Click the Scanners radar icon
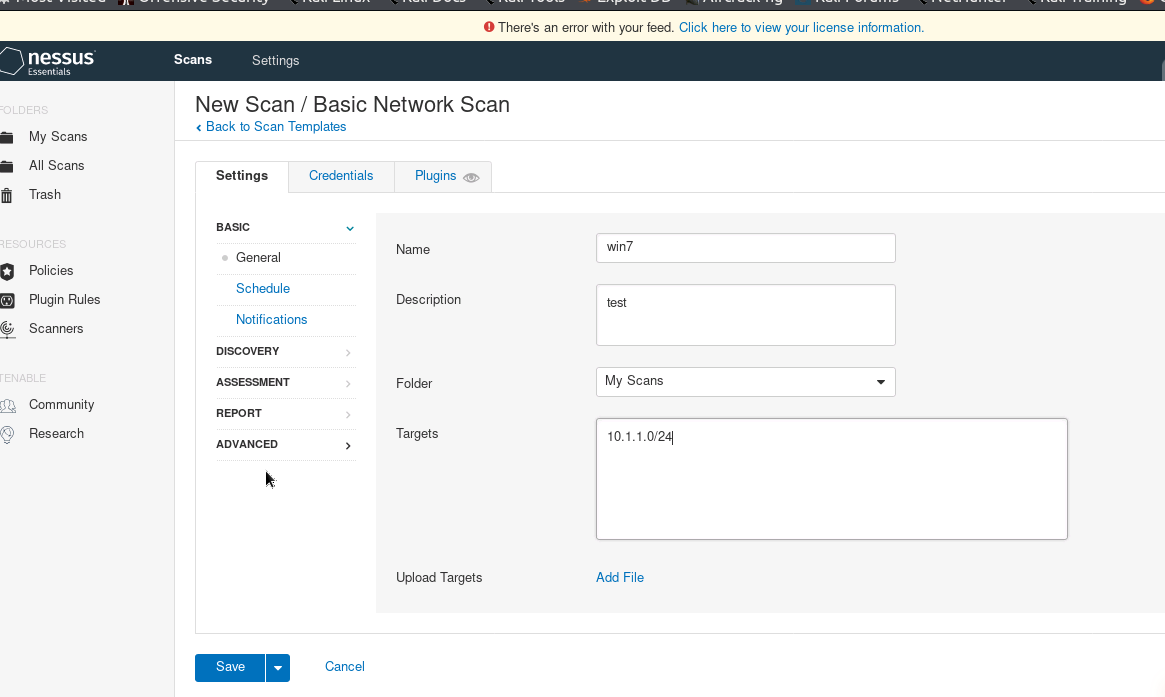 [7, 329]
